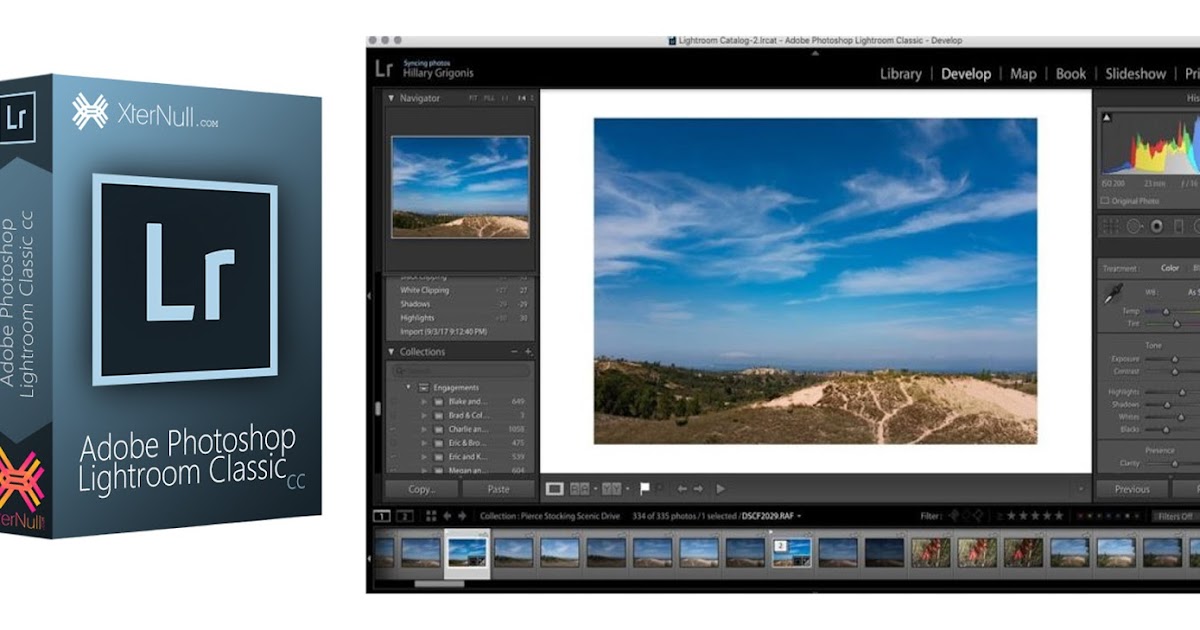
Task: Select the Crop Overlay tool icon
Action: [x=1110, y=227]
